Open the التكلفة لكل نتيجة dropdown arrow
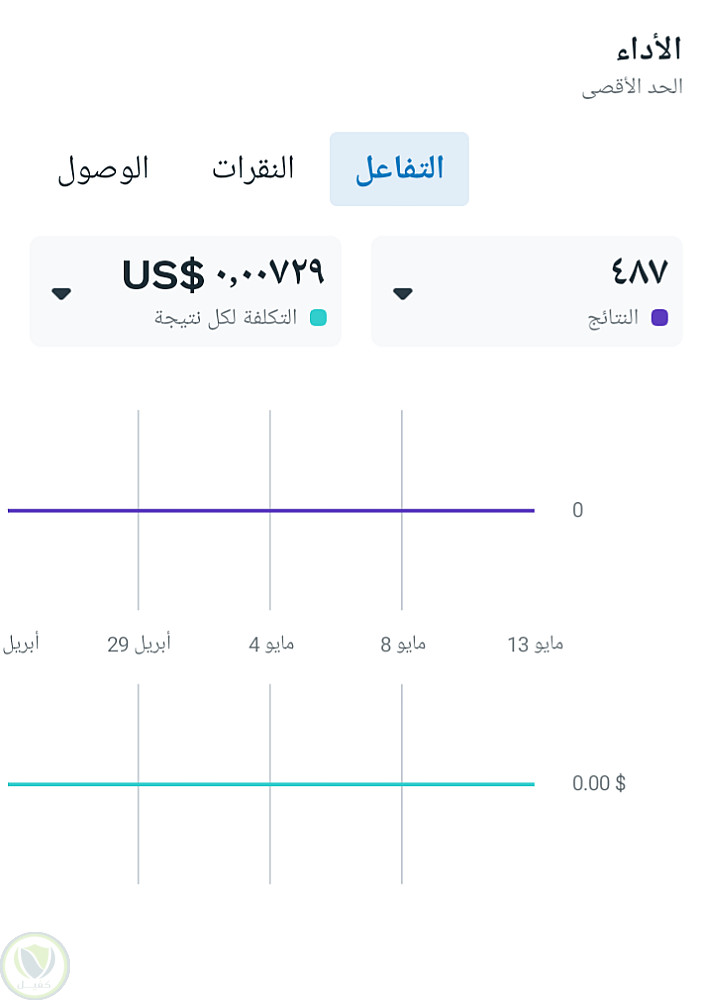Viewport: 709px width, 1000px height. [62, 294]
